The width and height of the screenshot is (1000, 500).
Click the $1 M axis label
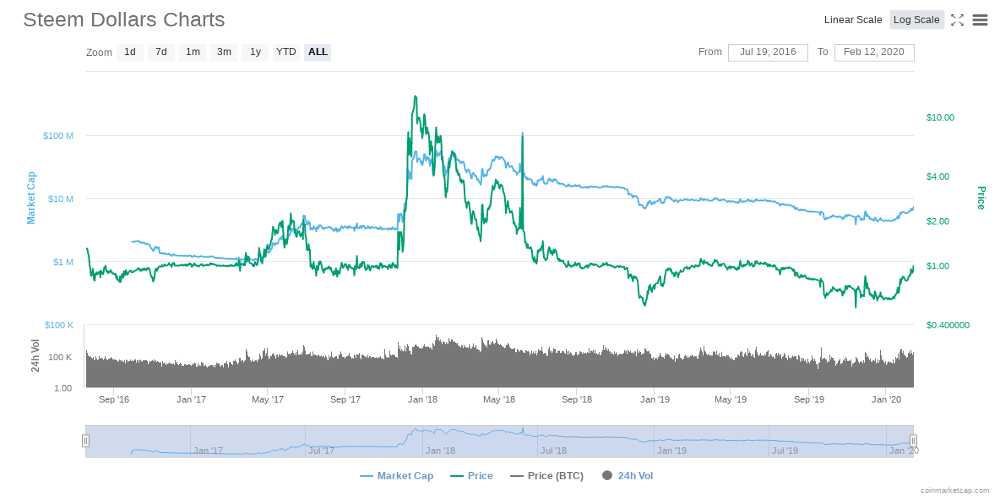click(x=62, y=262)
